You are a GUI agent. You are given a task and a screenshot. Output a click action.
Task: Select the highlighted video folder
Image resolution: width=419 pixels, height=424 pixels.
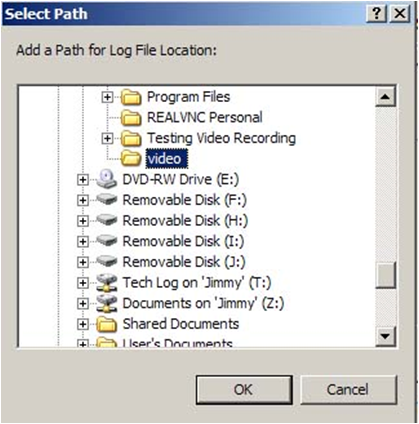(167, 159)
